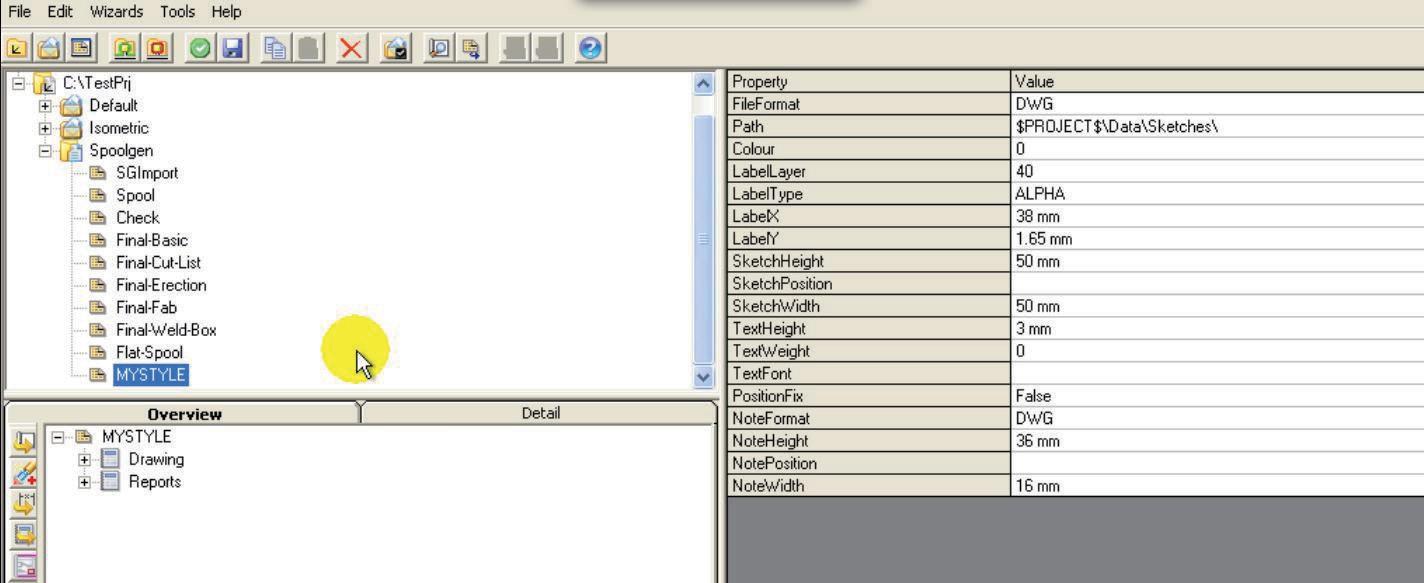The height and width of the screenshot is (583, 1424).
Task: Click the blue floppy disk Save icon
Action: (x=233, y=48)
